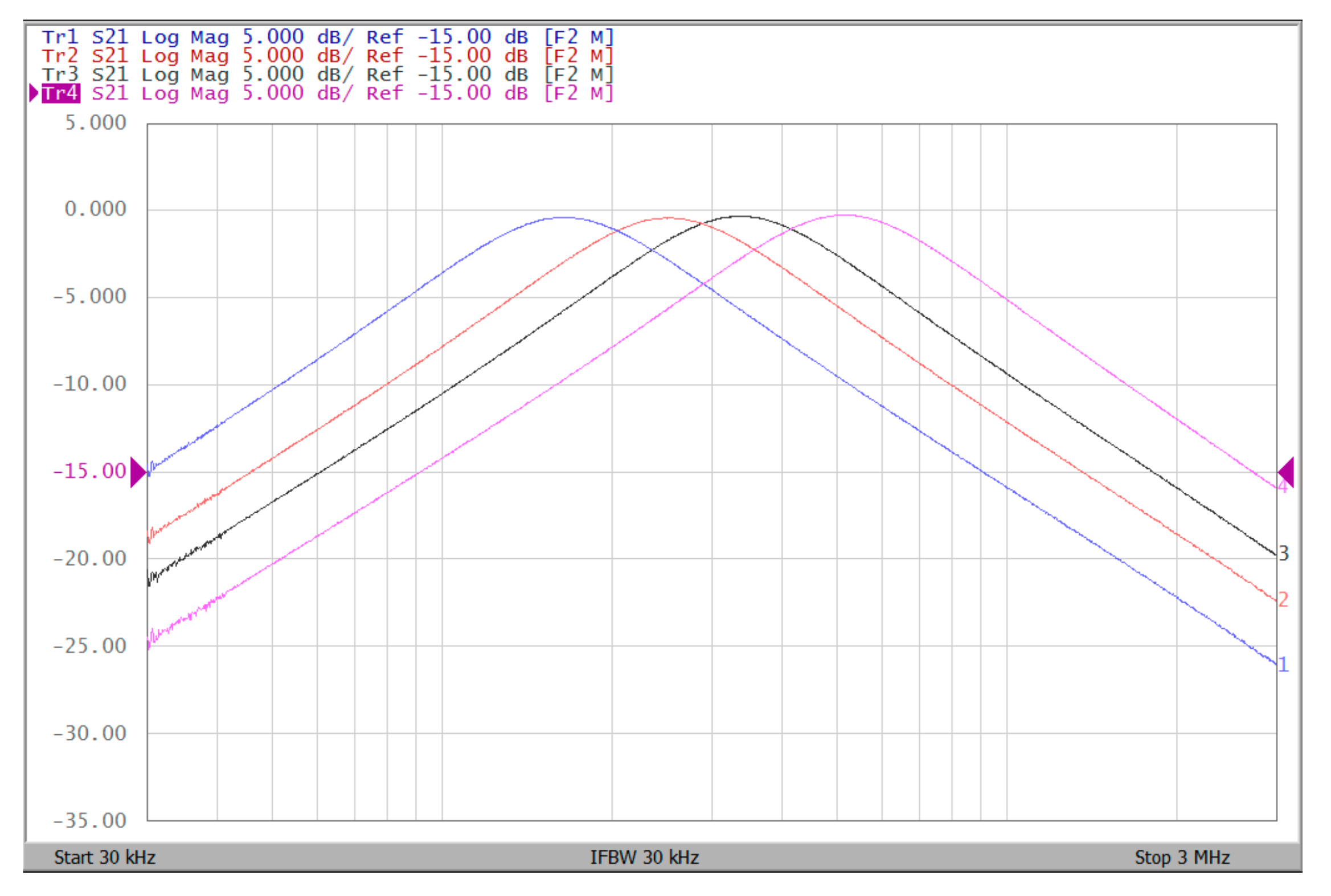1331x896 pixels.
Task: Click the Stop 3 MHz field
Action: [1181, 858]
